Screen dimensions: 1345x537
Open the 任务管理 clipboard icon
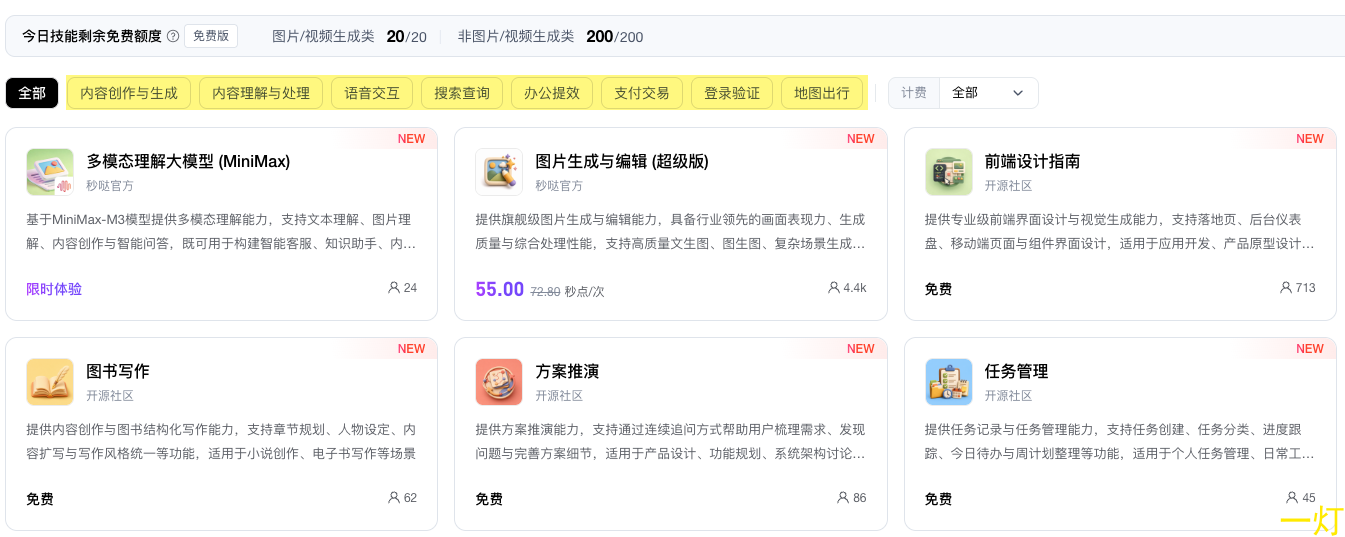pyautogui.click(x=949, y=382)
